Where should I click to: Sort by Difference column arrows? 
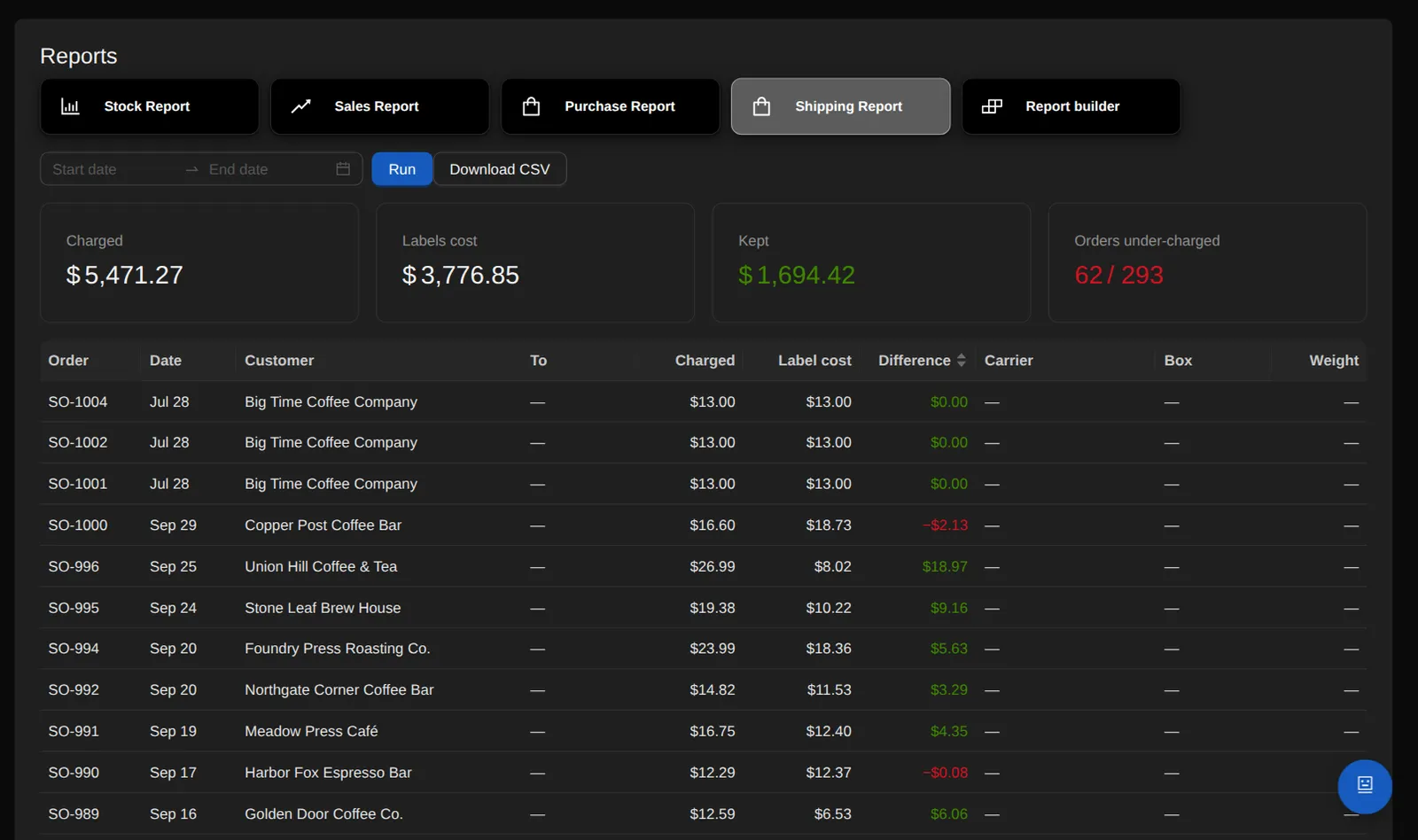pos(962,361)
